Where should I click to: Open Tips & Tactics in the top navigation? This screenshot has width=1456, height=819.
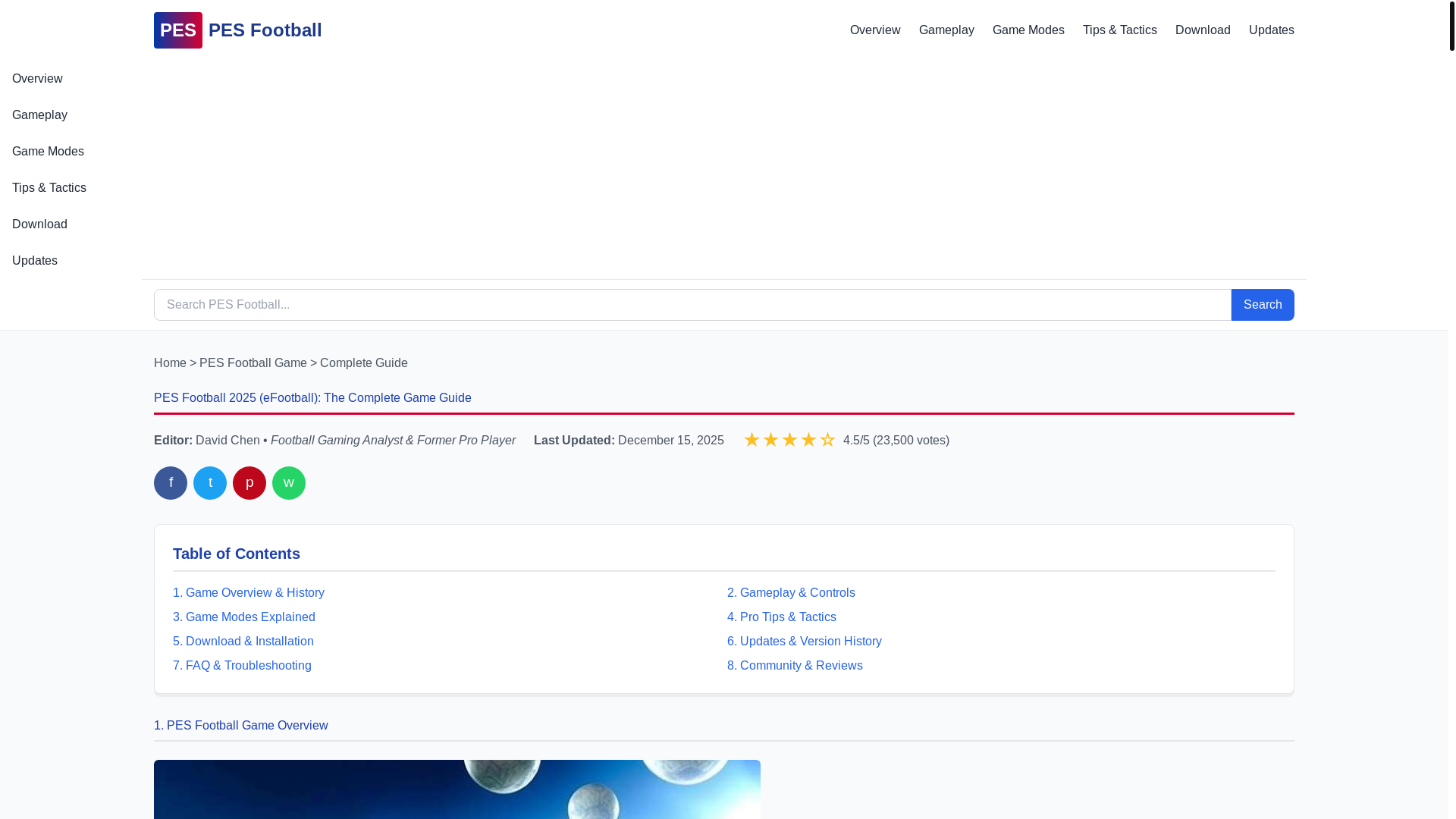(x=1120, y=30)
